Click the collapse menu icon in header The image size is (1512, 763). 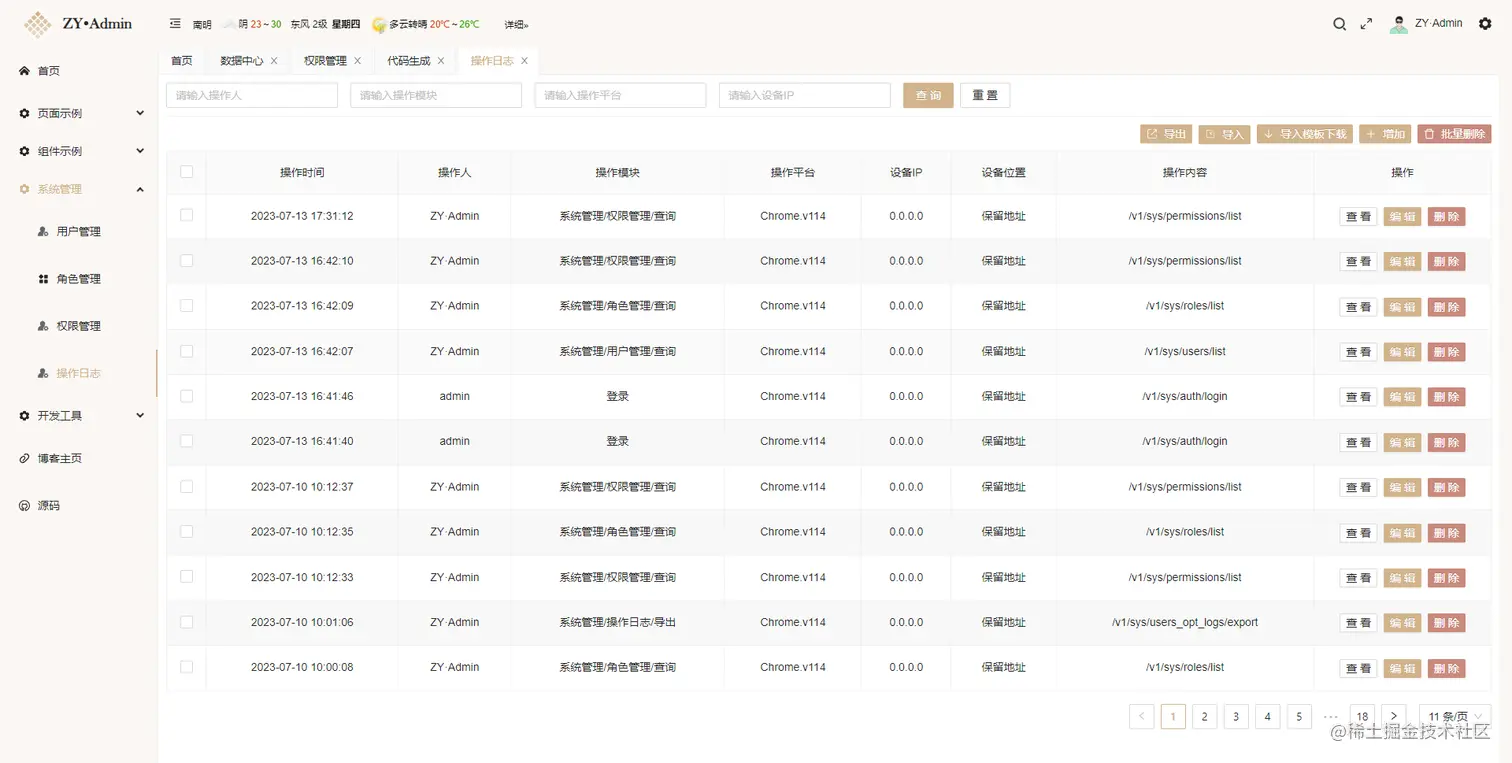click(175, 23)
